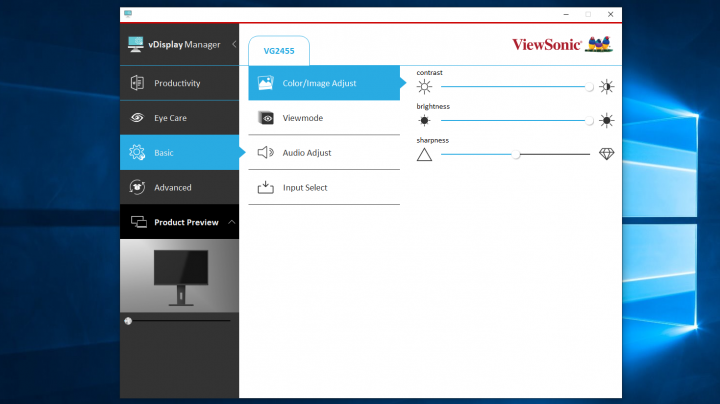Viewport: 720px width, 404px height.
Task: Click the ViewSonic birds logo
Action: pos(599,44)
